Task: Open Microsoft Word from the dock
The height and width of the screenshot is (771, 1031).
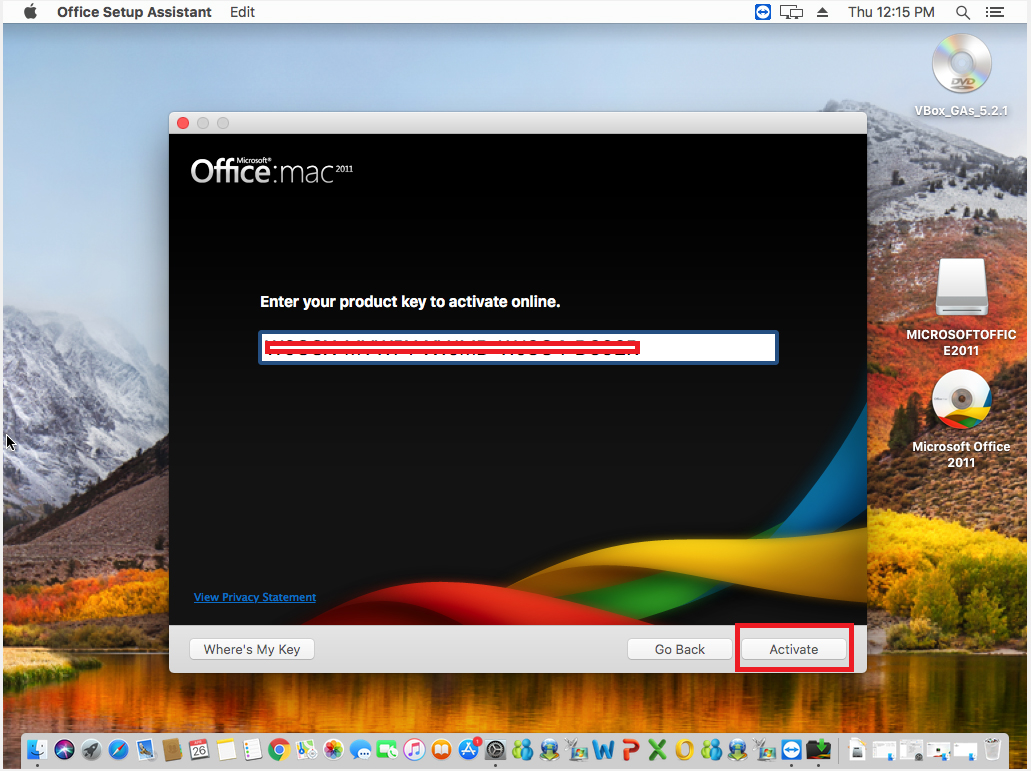Action: (603, 749)
